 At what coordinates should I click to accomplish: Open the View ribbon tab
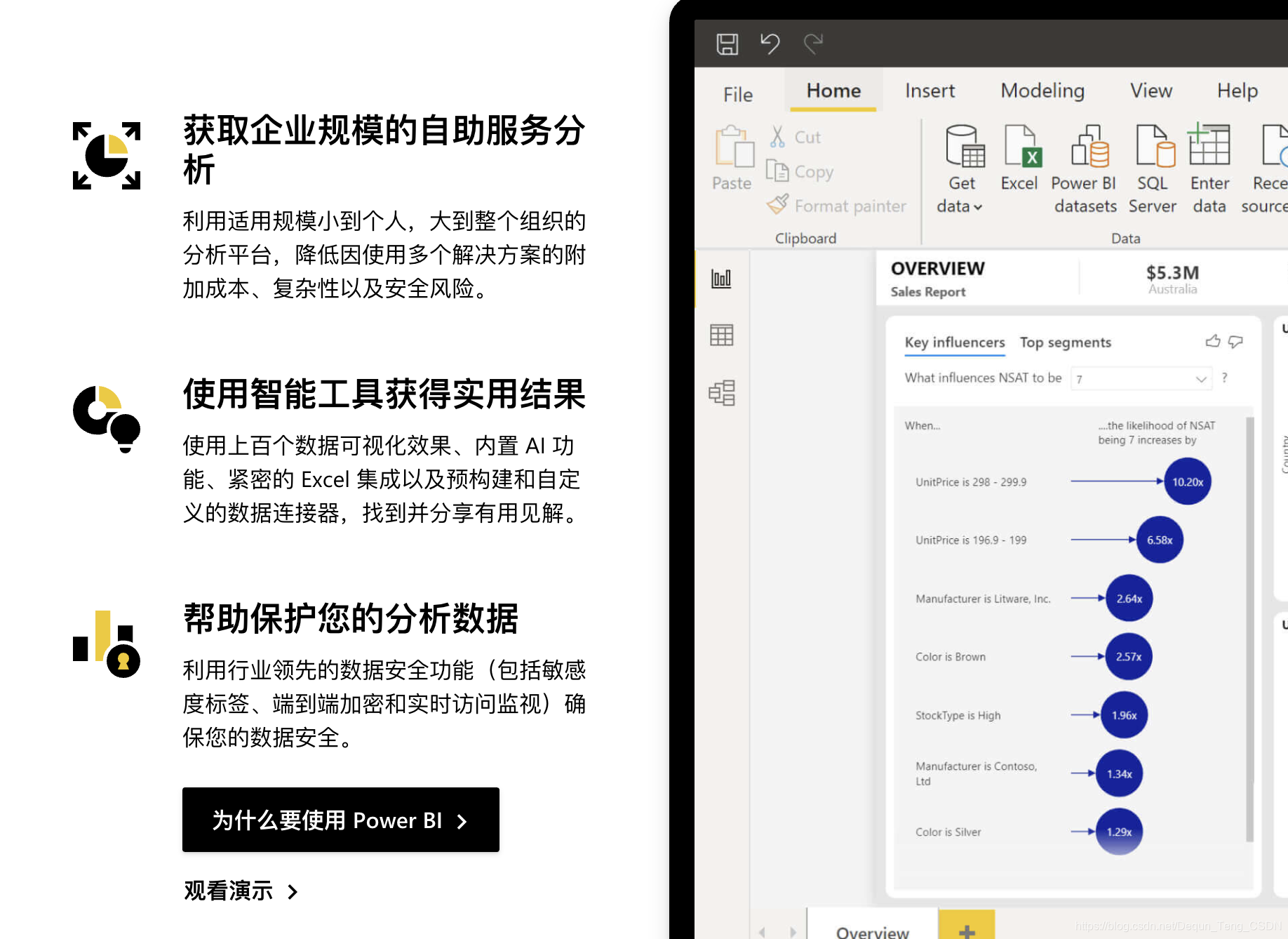pos(1151,91)
